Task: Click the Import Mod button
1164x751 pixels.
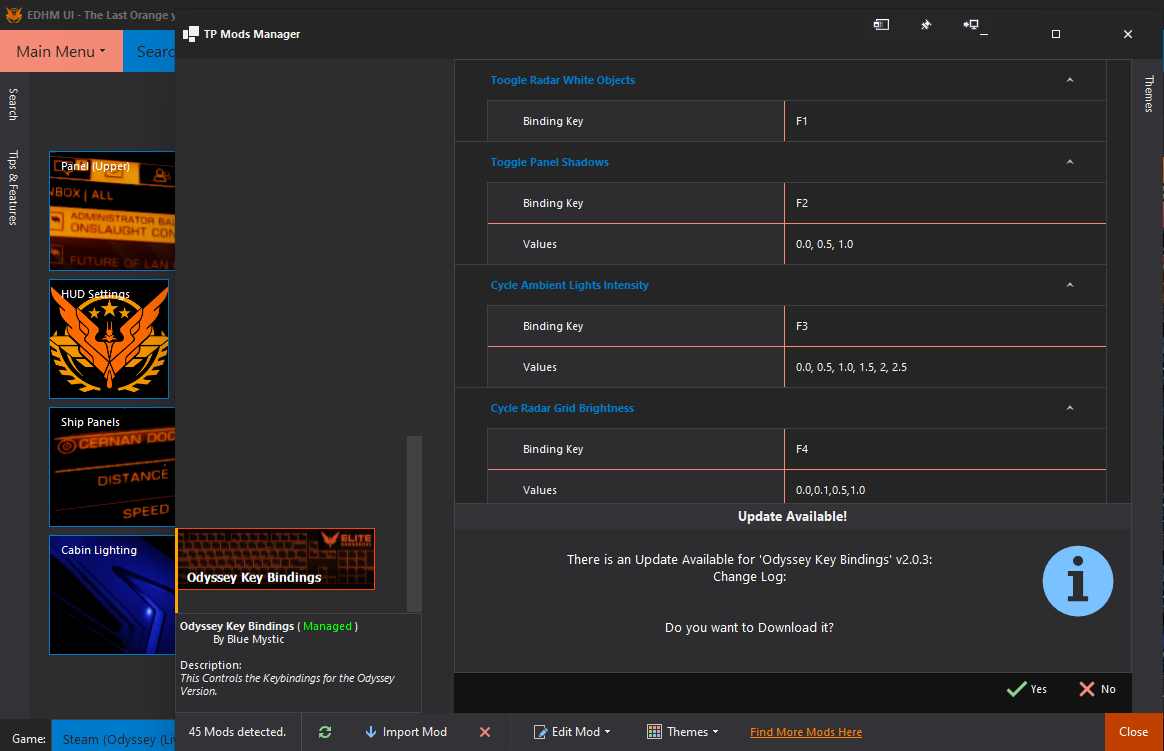Action: 406,732
